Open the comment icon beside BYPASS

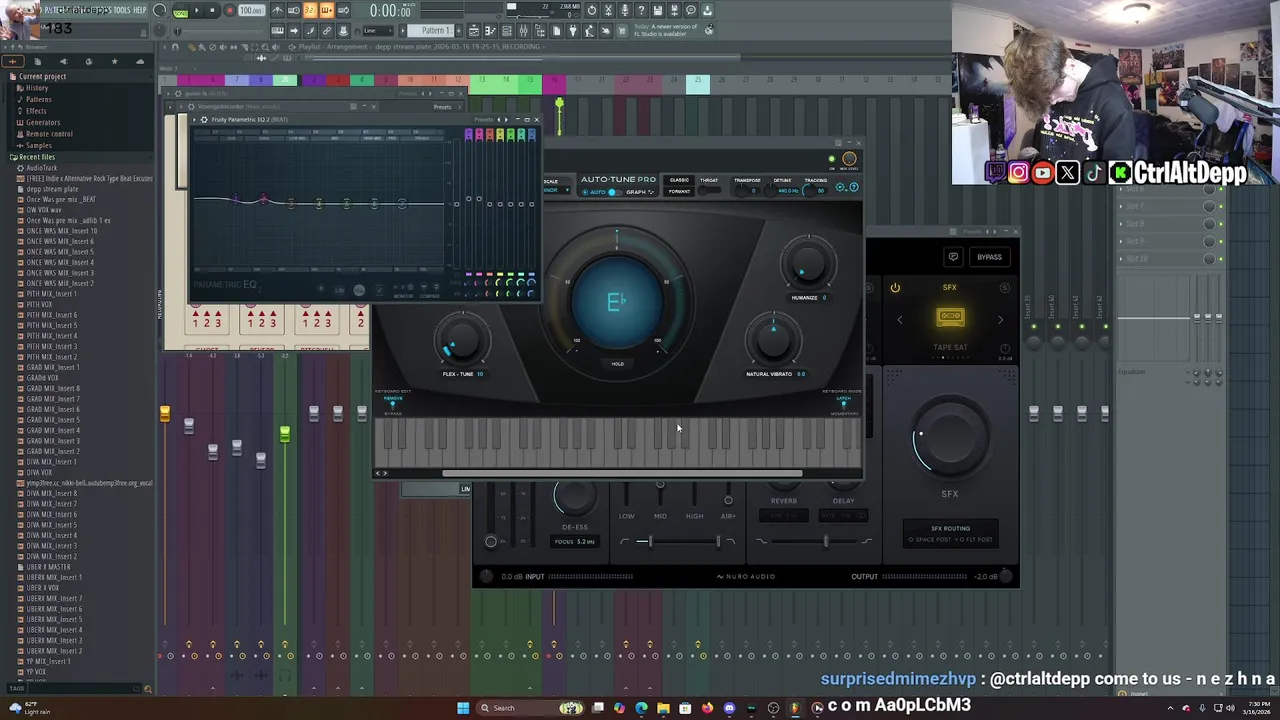[953, 257]
